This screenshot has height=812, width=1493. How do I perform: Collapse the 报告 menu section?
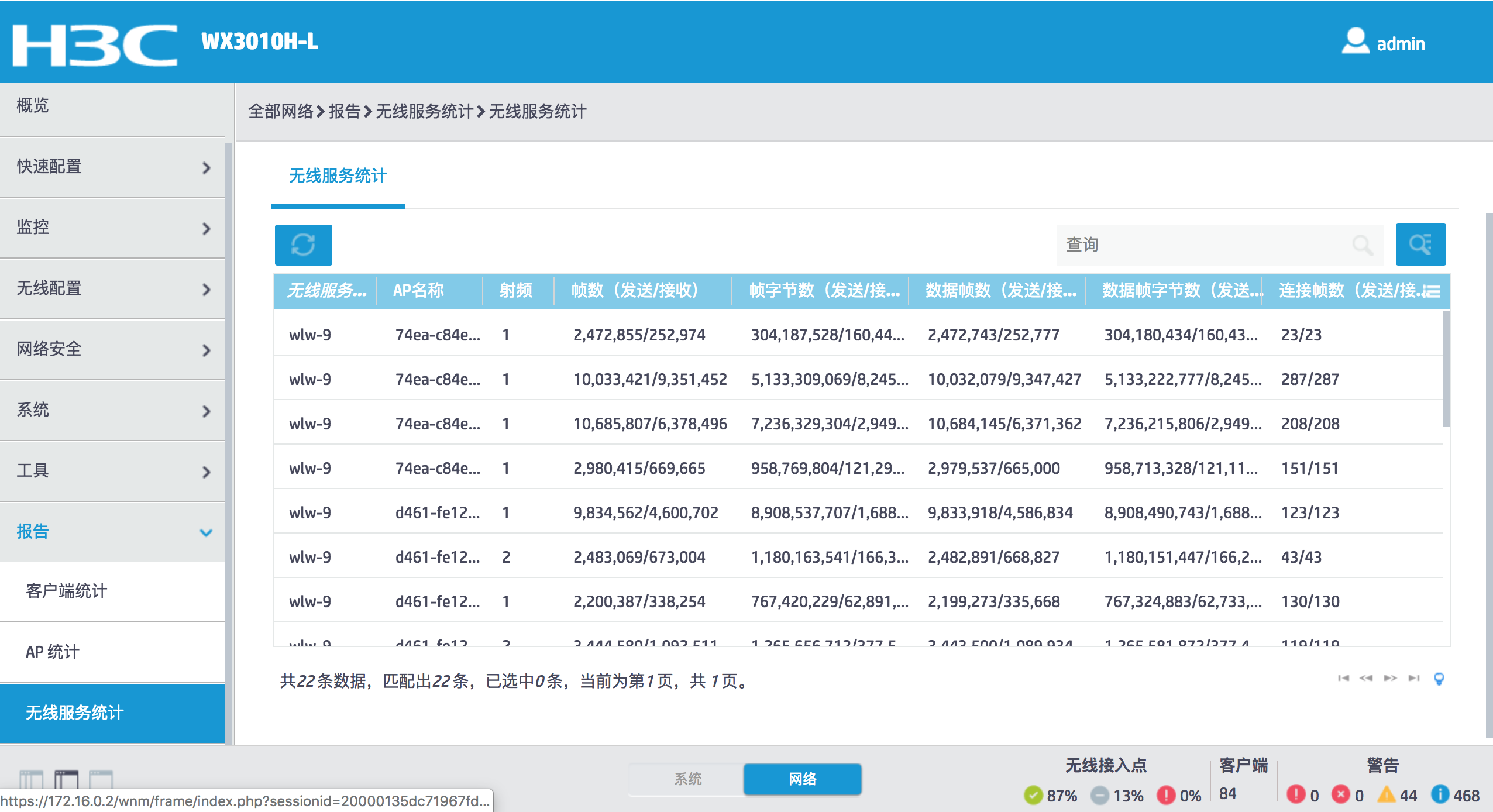(112, 532)
